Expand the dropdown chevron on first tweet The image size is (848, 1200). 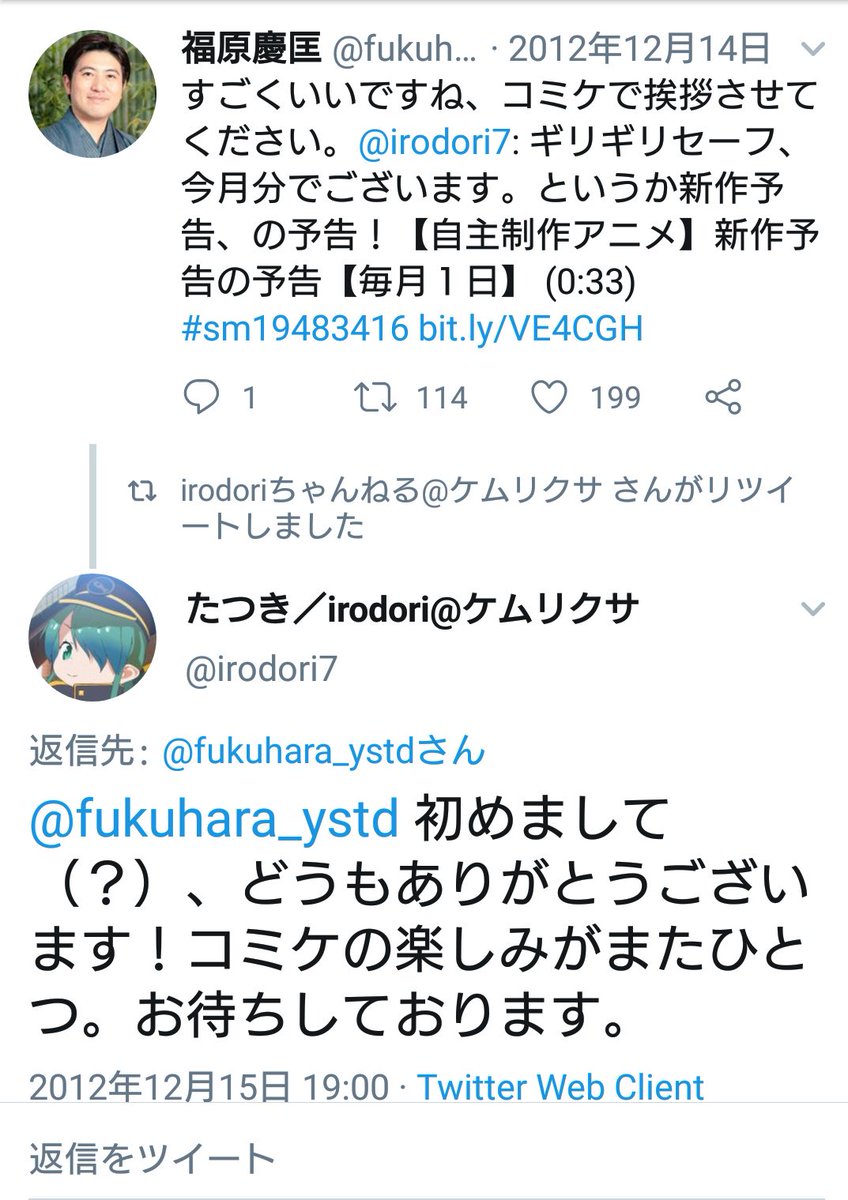click(x=815, y=48)
